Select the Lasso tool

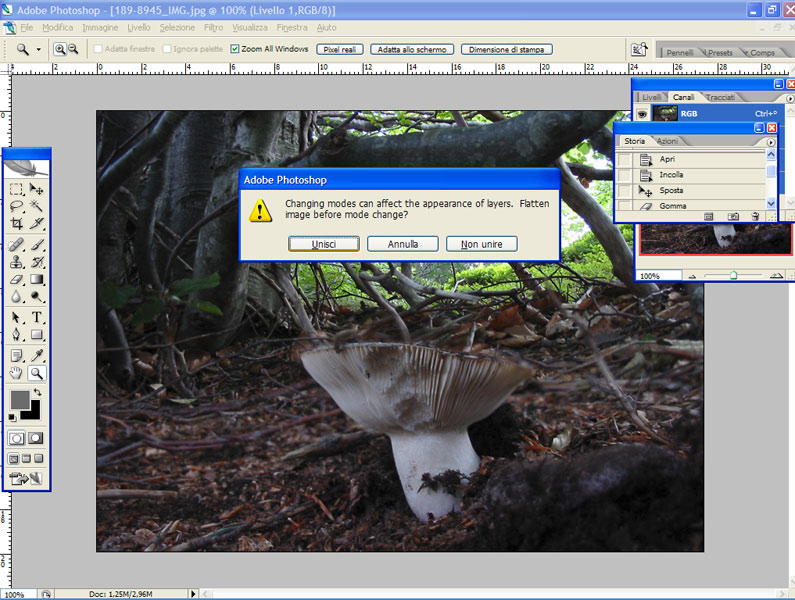tap(16, 206)
